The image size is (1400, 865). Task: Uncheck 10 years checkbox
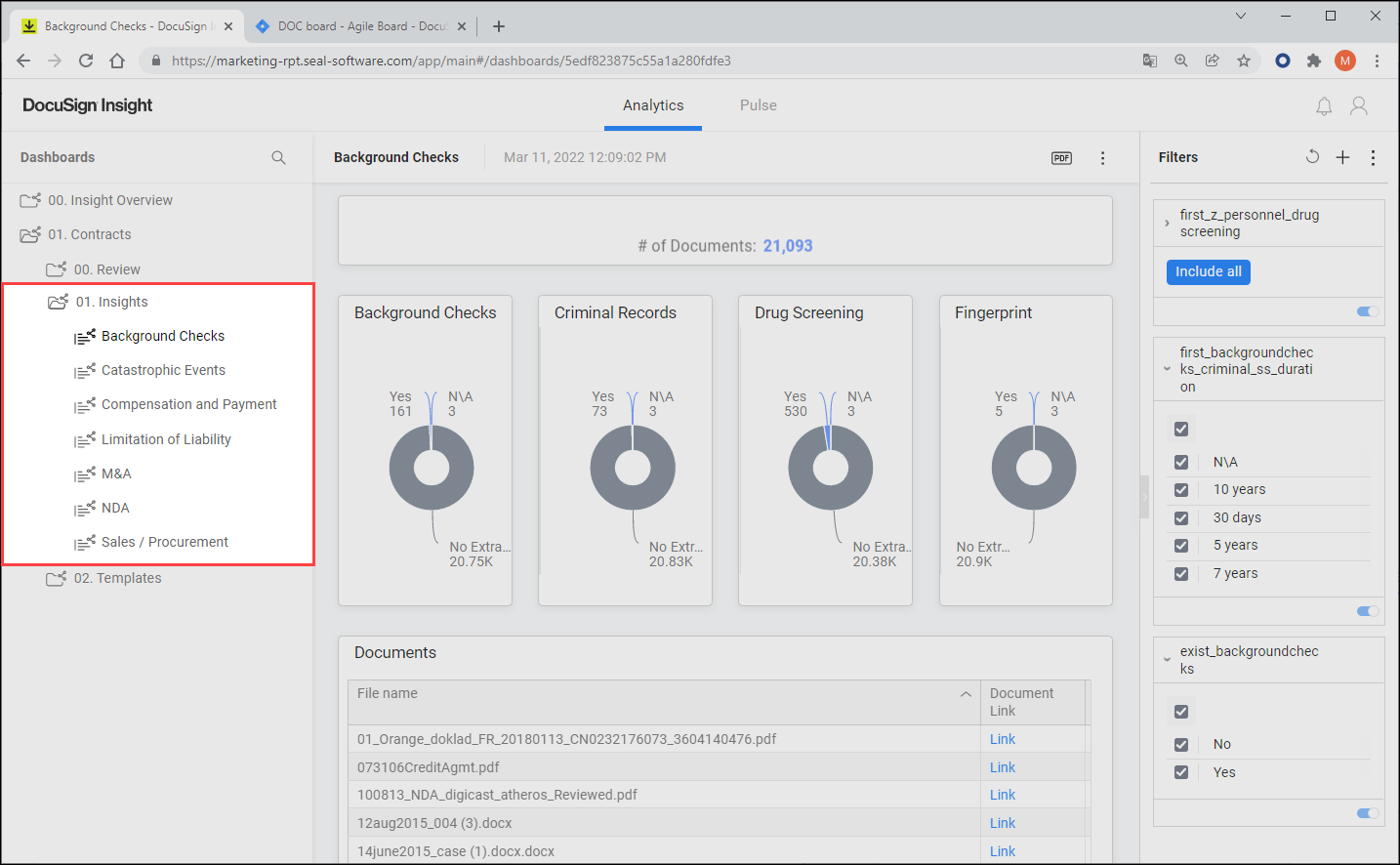[x=1181, y=490]
